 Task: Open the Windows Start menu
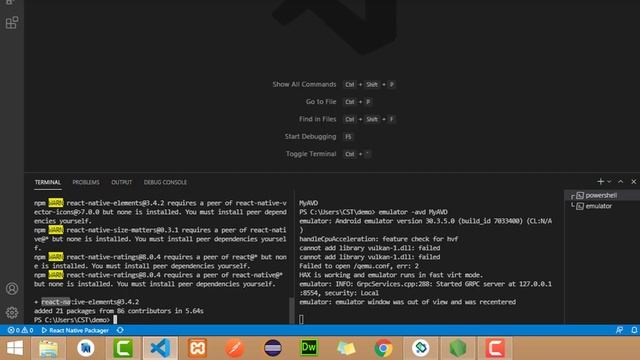pos(15,348)
